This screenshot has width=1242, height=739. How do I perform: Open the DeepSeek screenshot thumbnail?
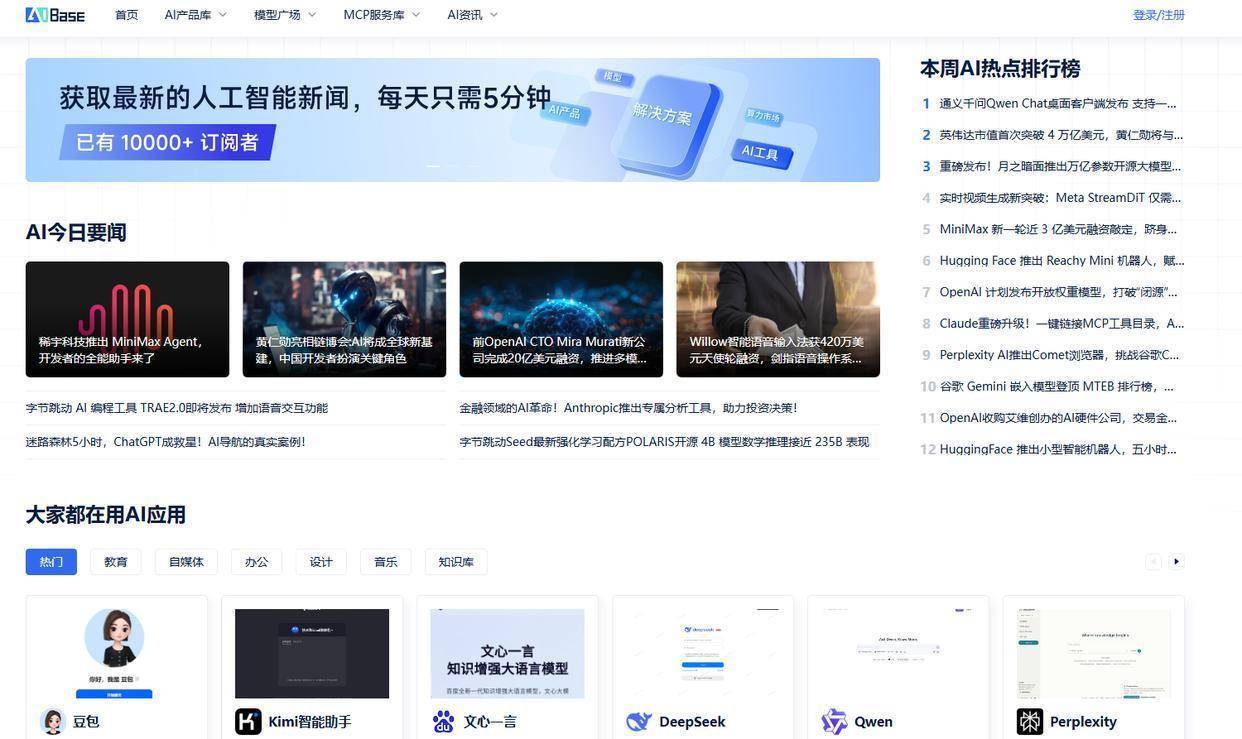point(703,653)
